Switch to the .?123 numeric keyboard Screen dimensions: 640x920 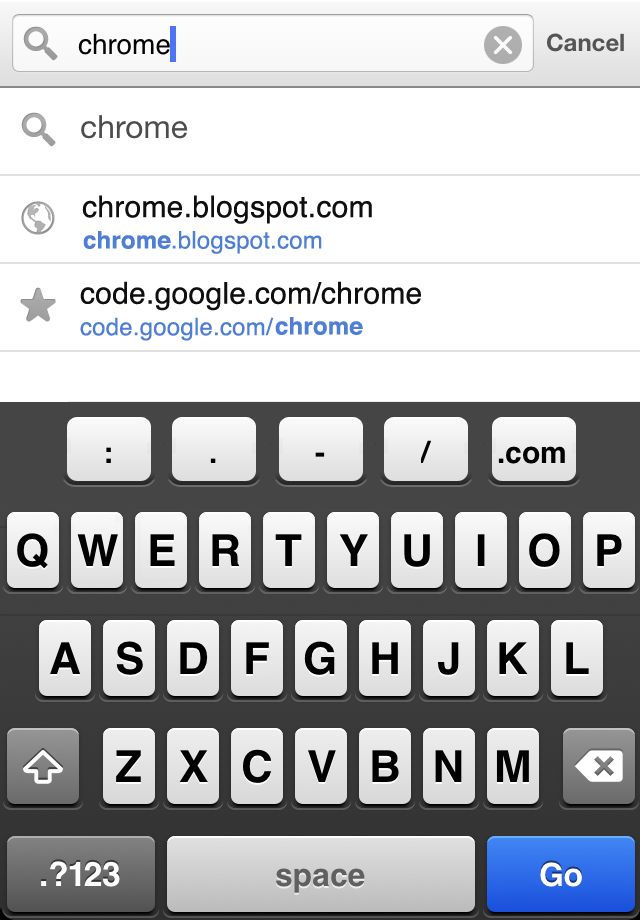click(81, 874)
